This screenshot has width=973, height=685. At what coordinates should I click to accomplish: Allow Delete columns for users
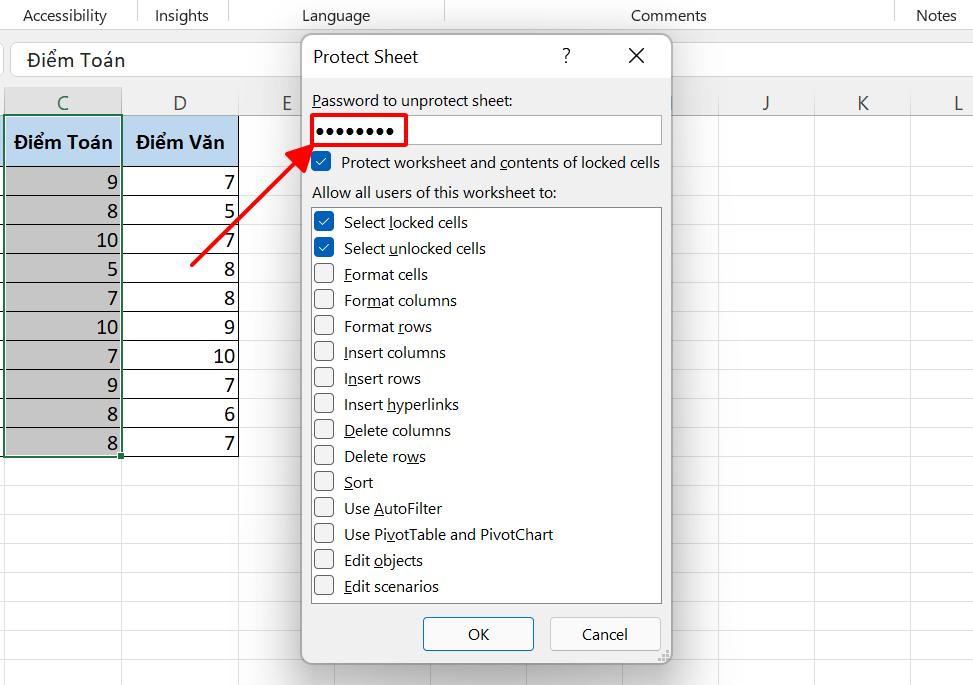click(x=324, y=430)
